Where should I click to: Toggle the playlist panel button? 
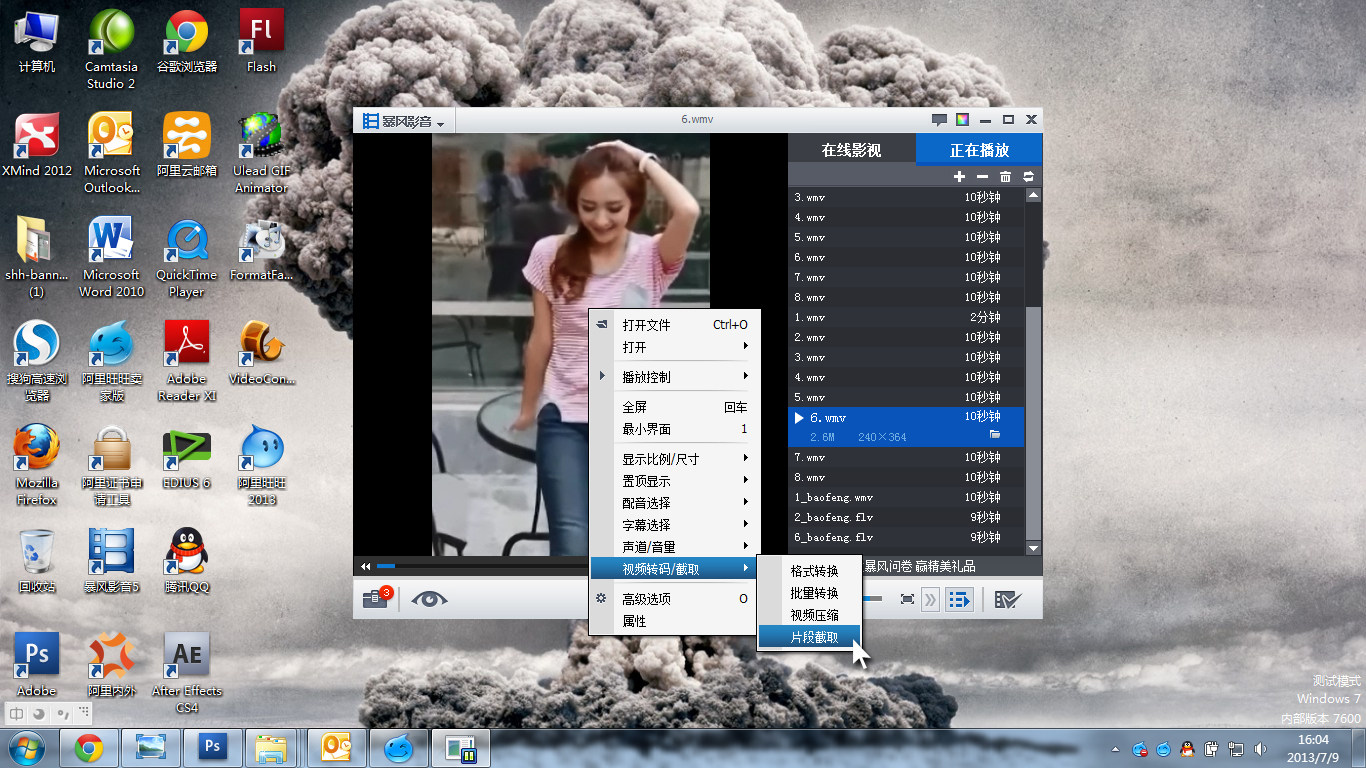tap(959, 599)
